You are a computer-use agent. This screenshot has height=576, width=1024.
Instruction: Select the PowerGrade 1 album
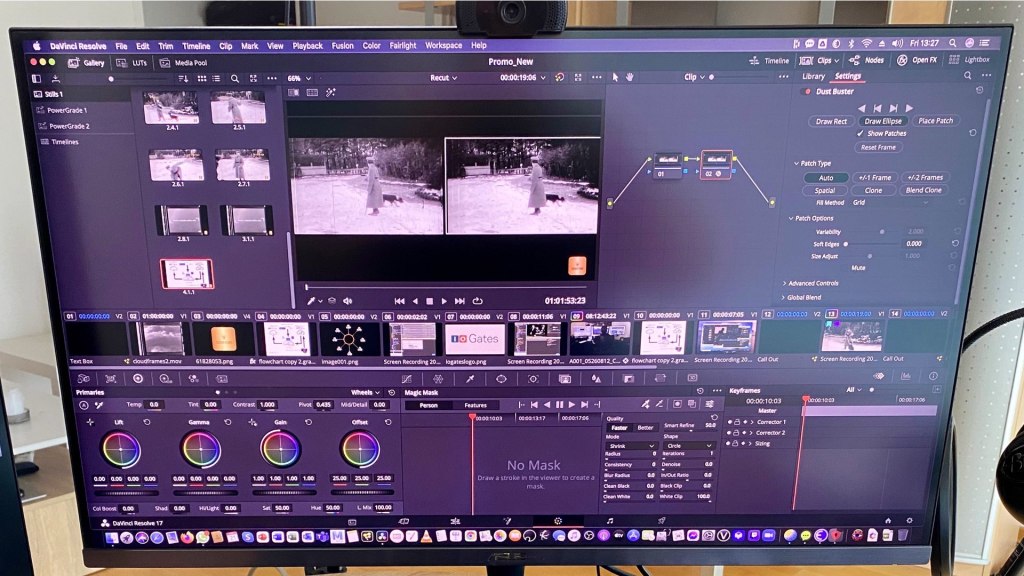click(67, 110)
